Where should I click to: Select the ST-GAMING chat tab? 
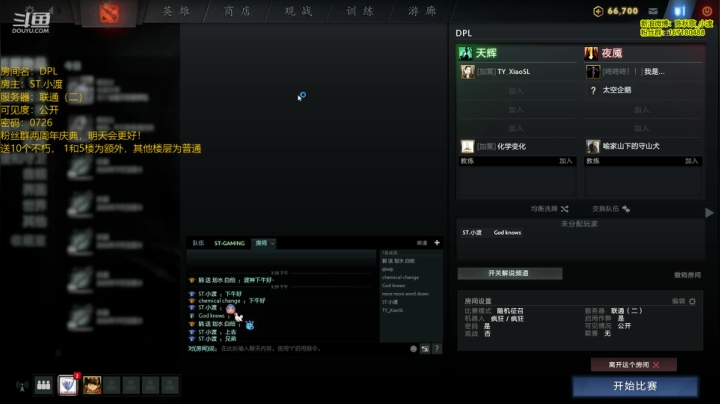(x=230, y=243)
